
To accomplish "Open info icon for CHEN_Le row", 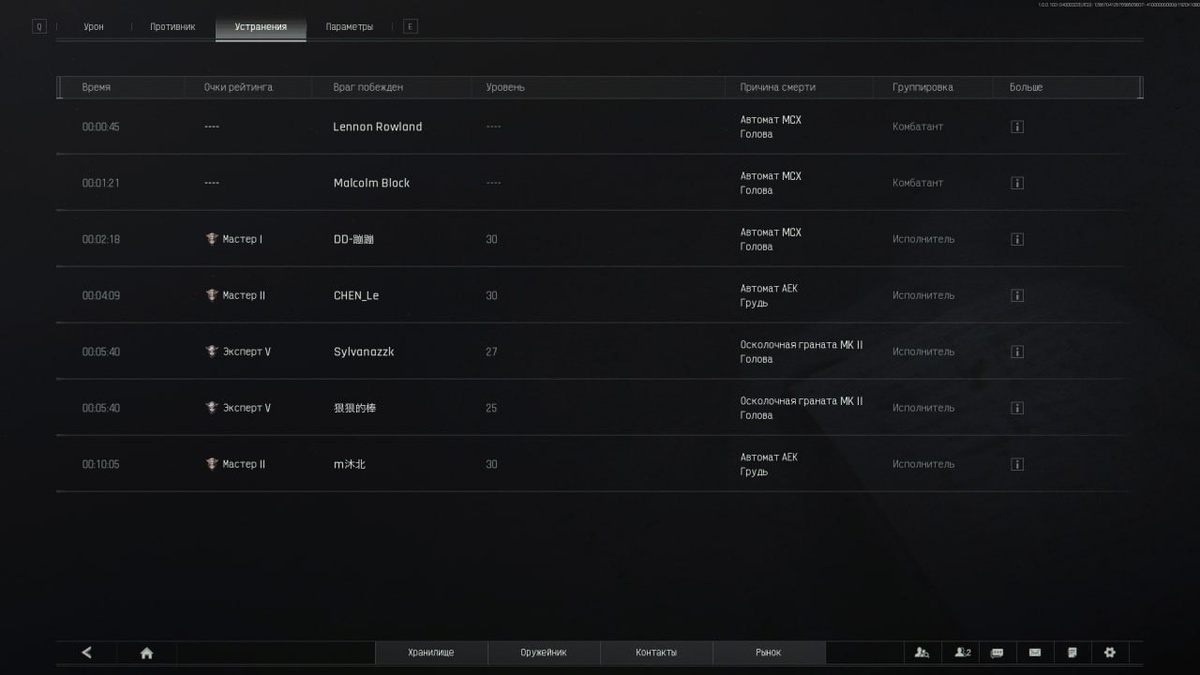I will (1017, 295).
